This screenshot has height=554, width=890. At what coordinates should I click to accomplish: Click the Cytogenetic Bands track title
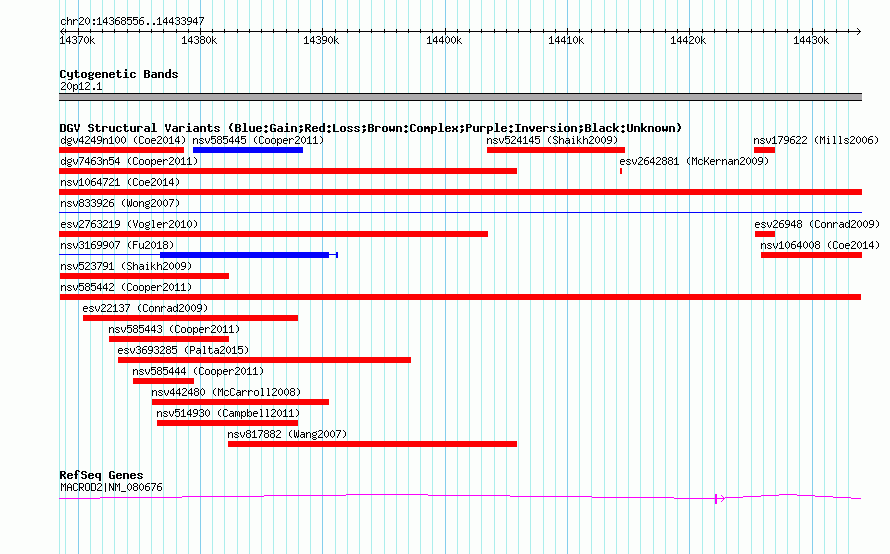(119, 74)
